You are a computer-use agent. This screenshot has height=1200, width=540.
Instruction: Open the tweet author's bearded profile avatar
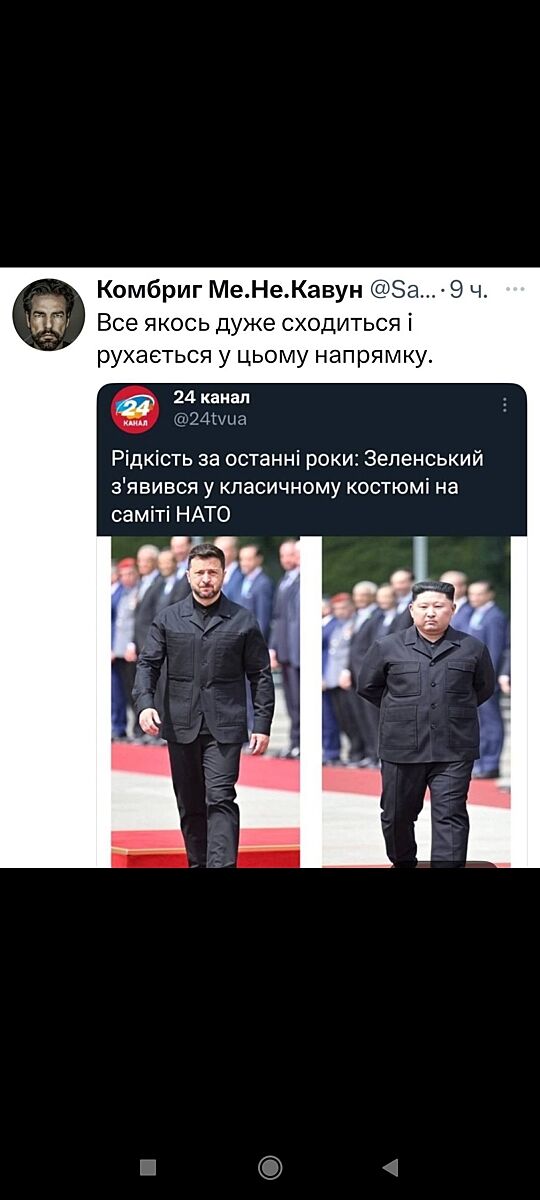pyautogui.click(x=48, y=314)
